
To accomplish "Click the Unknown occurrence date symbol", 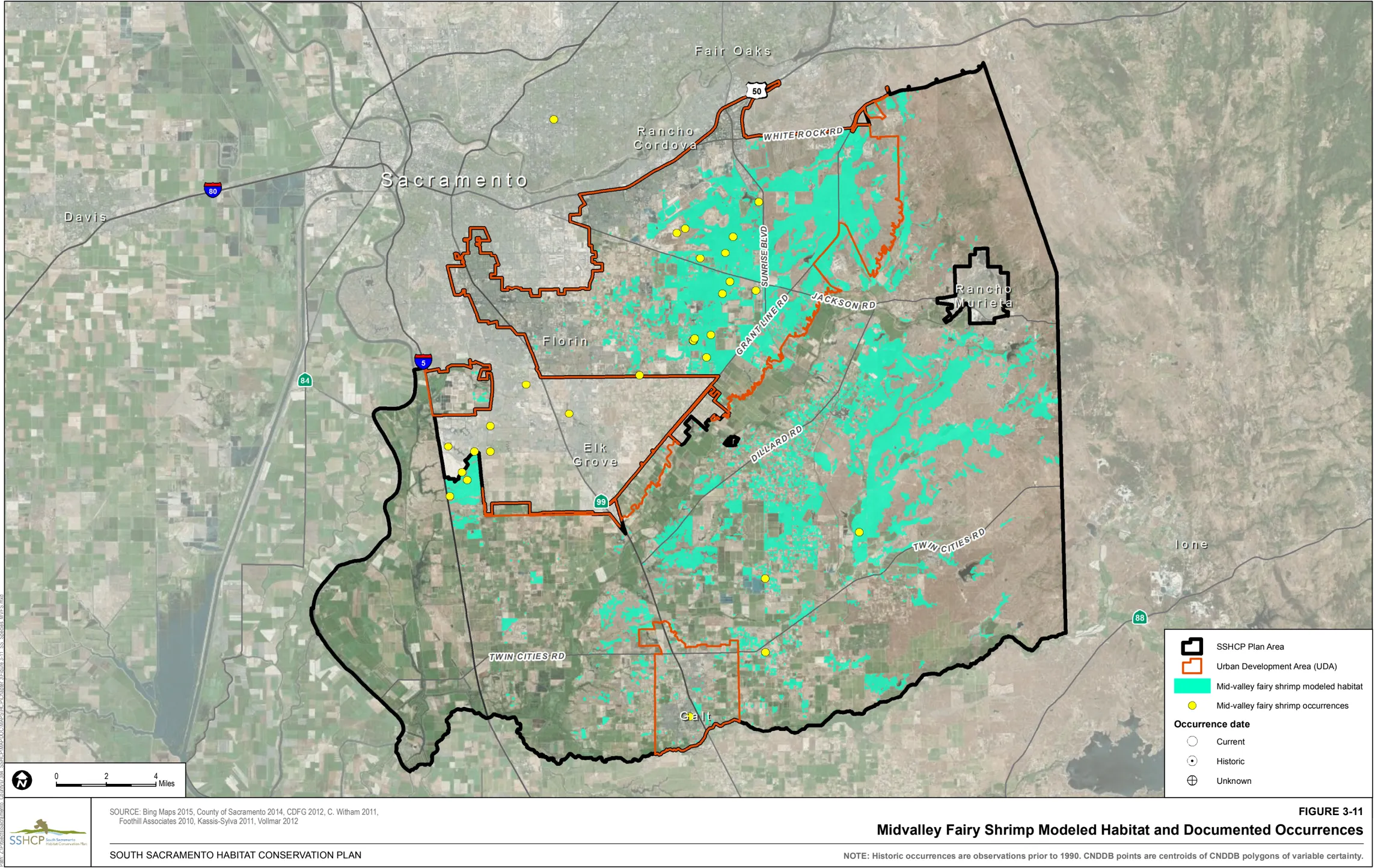I will coord(1192,780).
